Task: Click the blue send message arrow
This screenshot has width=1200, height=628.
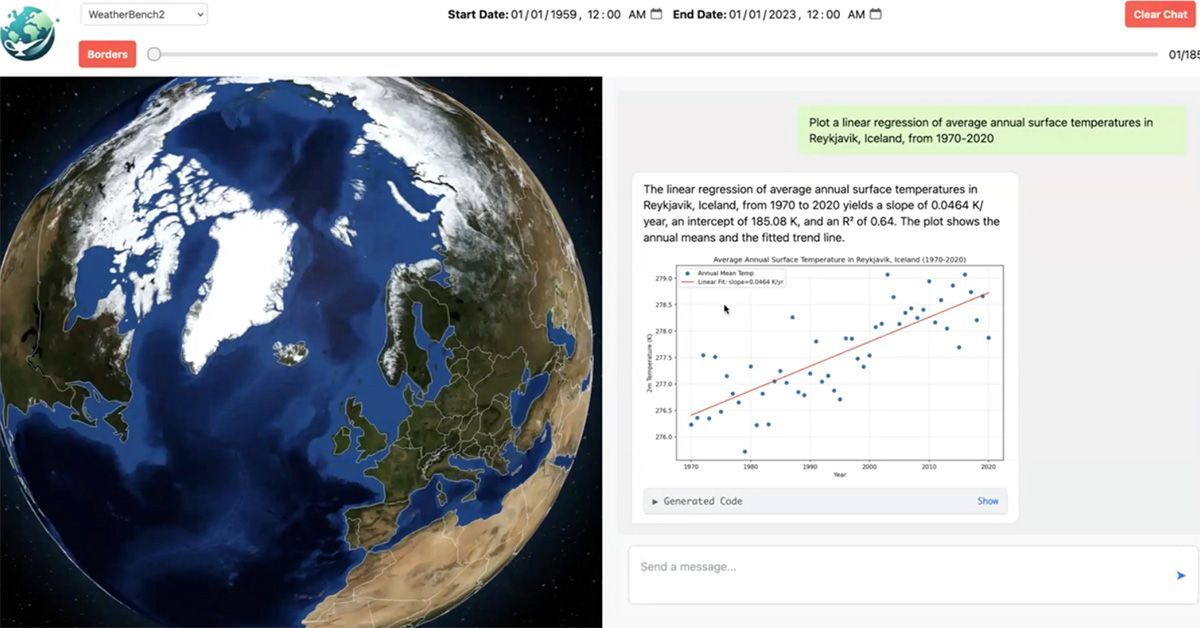Action: tap(1181, 574)
